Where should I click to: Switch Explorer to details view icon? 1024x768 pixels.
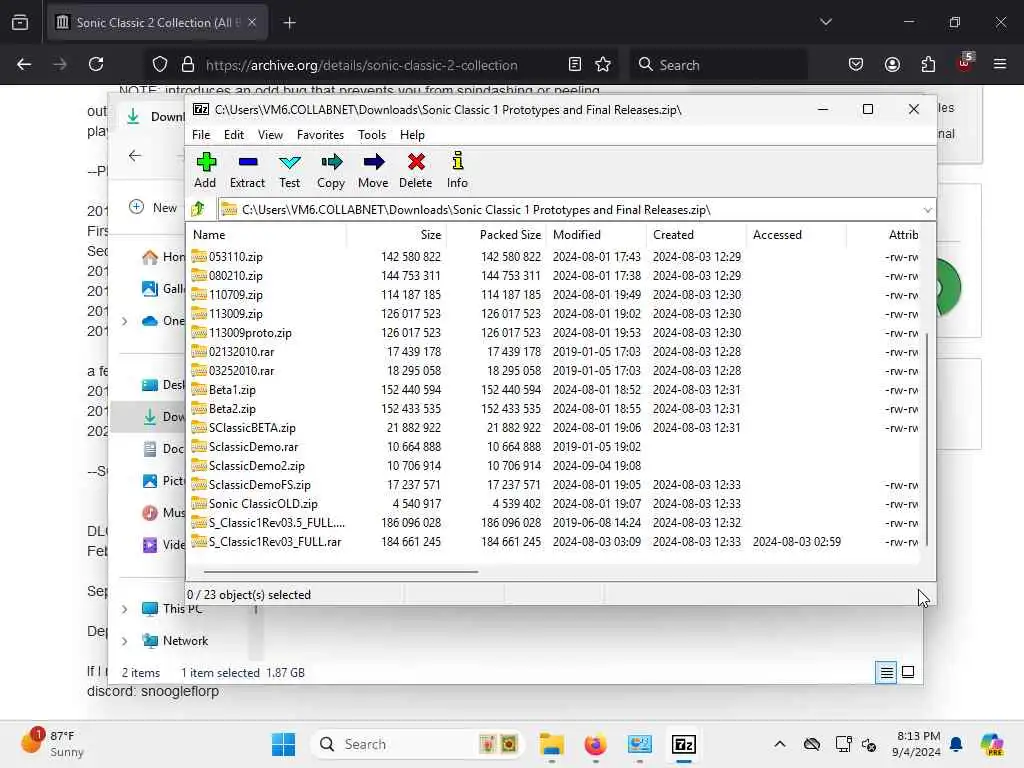point(886,672)
